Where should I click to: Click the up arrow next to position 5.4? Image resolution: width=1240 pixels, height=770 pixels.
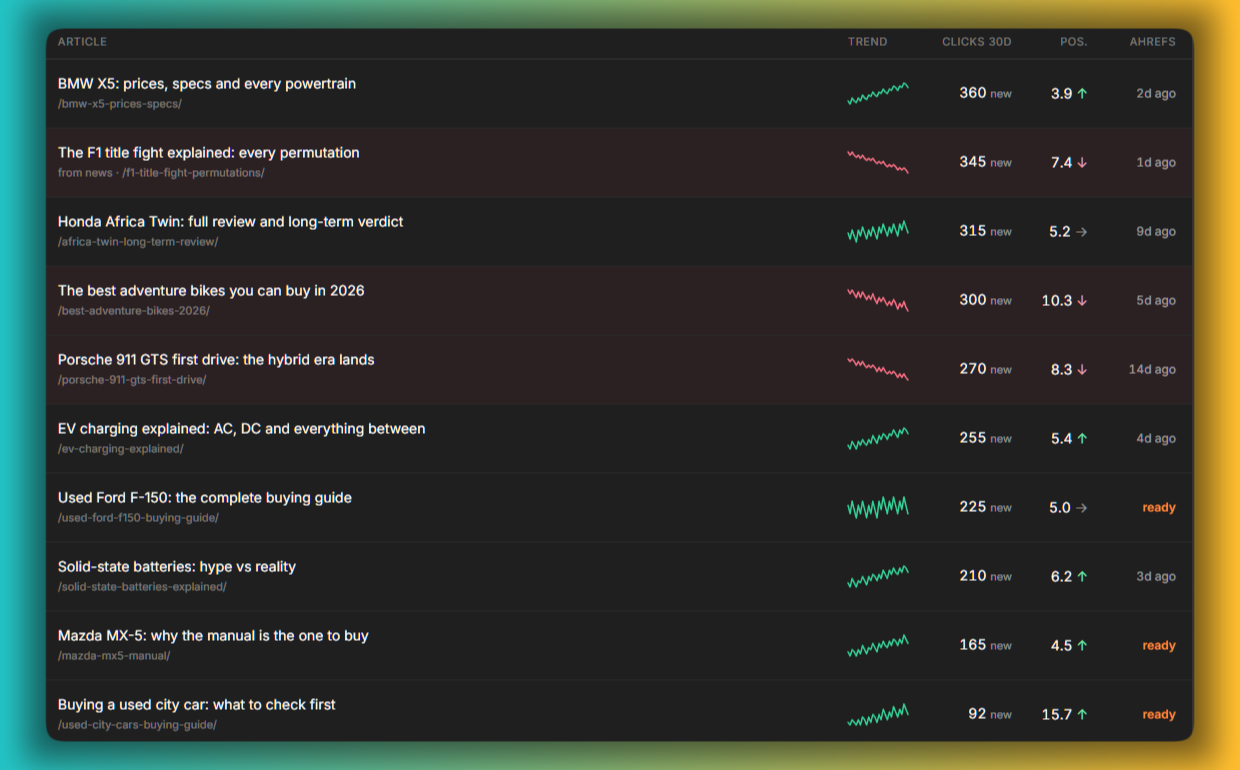1082,438
